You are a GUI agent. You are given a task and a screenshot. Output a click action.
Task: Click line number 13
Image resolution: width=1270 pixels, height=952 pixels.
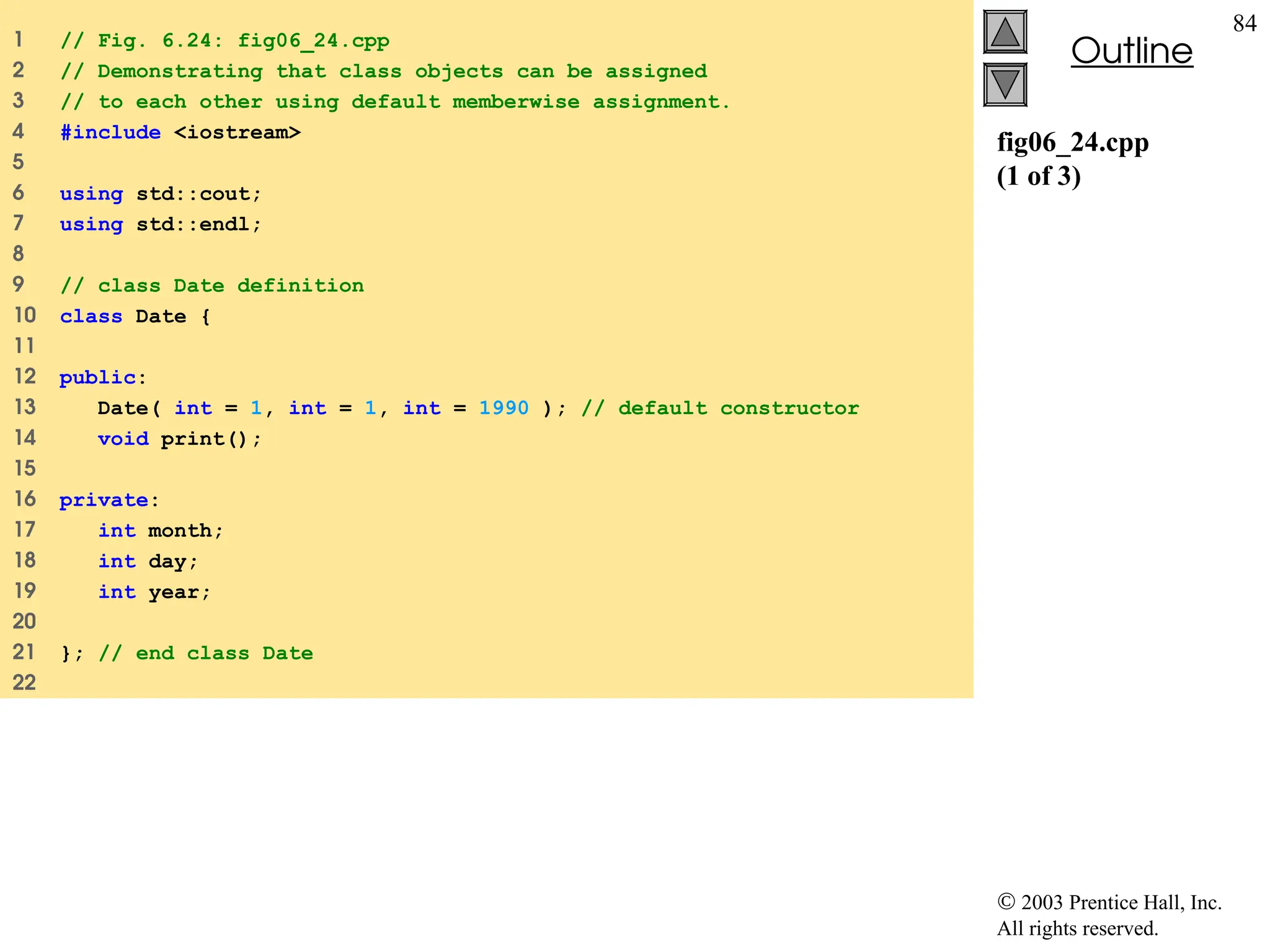pyautogui.click(x=25, y=407)
